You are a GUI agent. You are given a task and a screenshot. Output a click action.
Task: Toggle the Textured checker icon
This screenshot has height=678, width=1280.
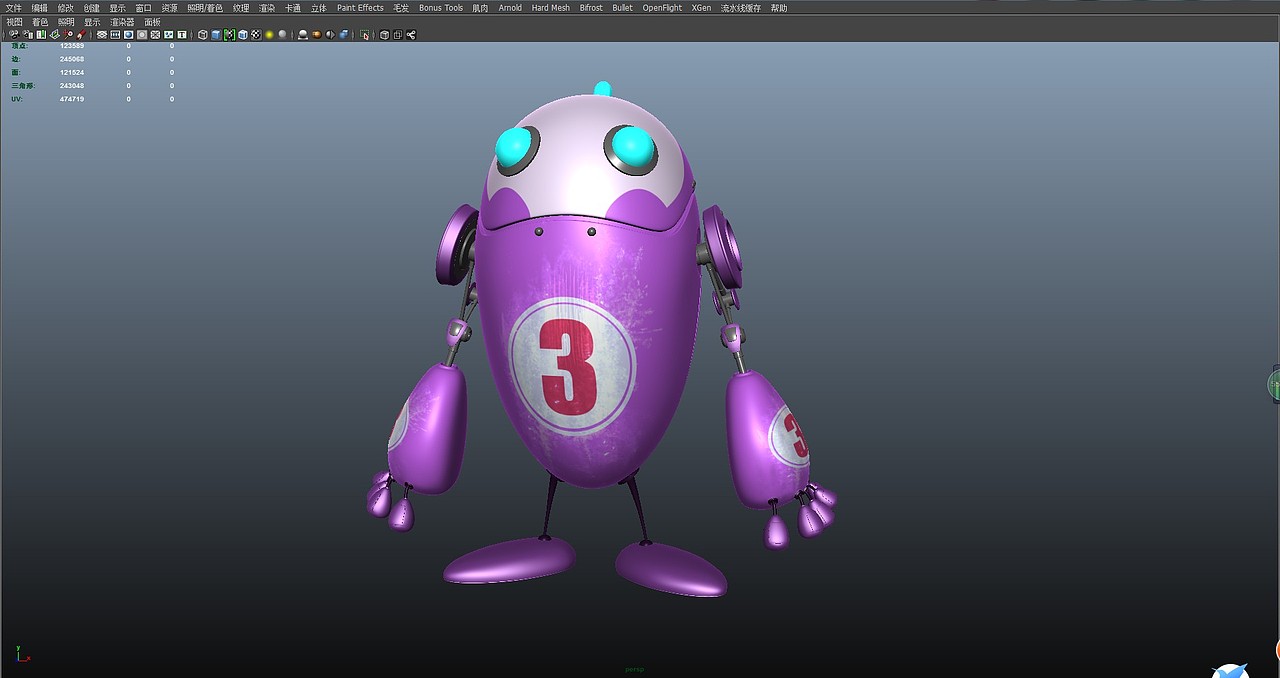click(256, 34)
